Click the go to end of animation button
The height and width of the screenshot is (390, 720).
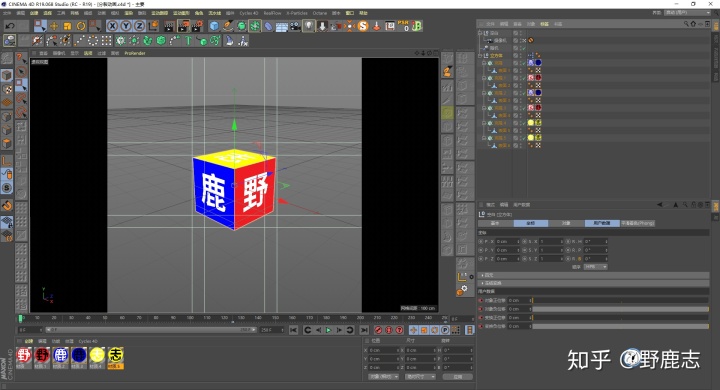[364, 330]
